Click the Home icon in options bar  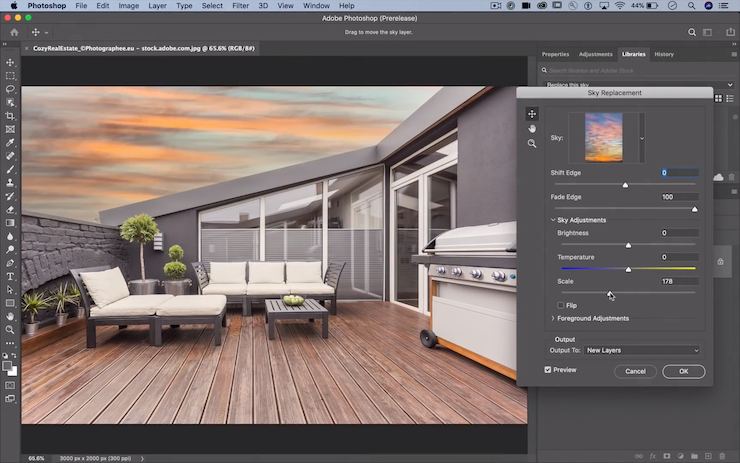click(x=14, y=32)
